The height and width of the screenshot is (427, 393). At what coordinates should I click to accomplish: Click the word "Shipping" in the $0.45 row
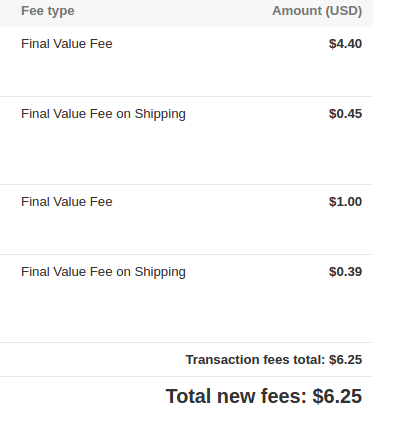(160, 114)
